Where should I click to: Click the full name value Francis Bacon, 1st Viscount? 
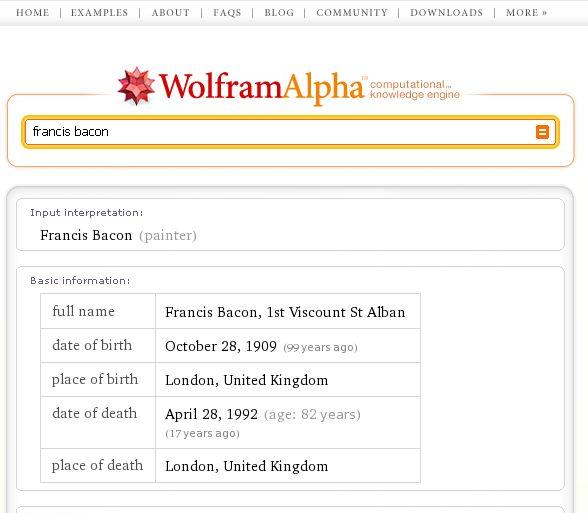coord(285,312)
